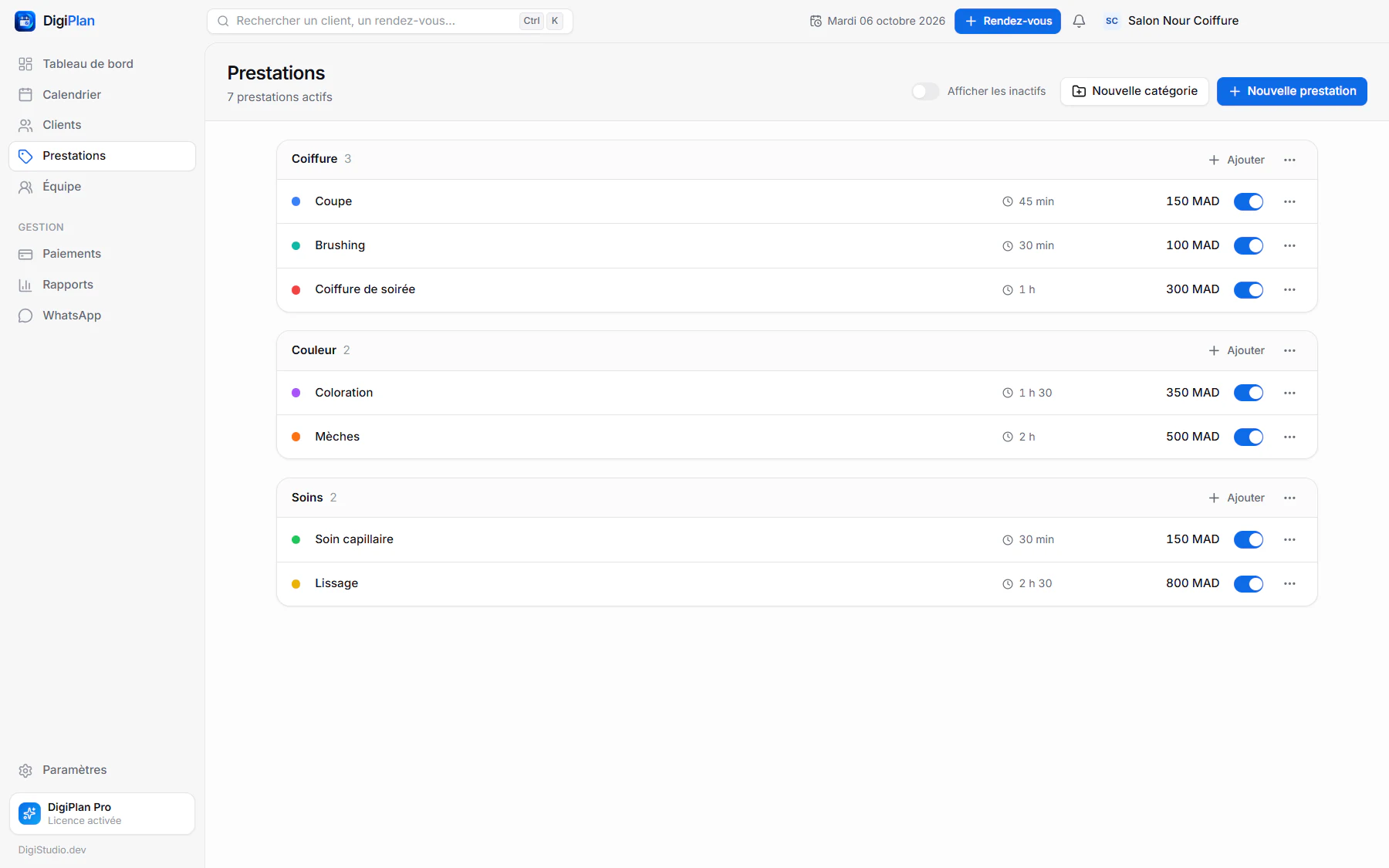This screenshot has width=1389, height=868.
Task: Open the Paiements page
Action: pos(102,254)
